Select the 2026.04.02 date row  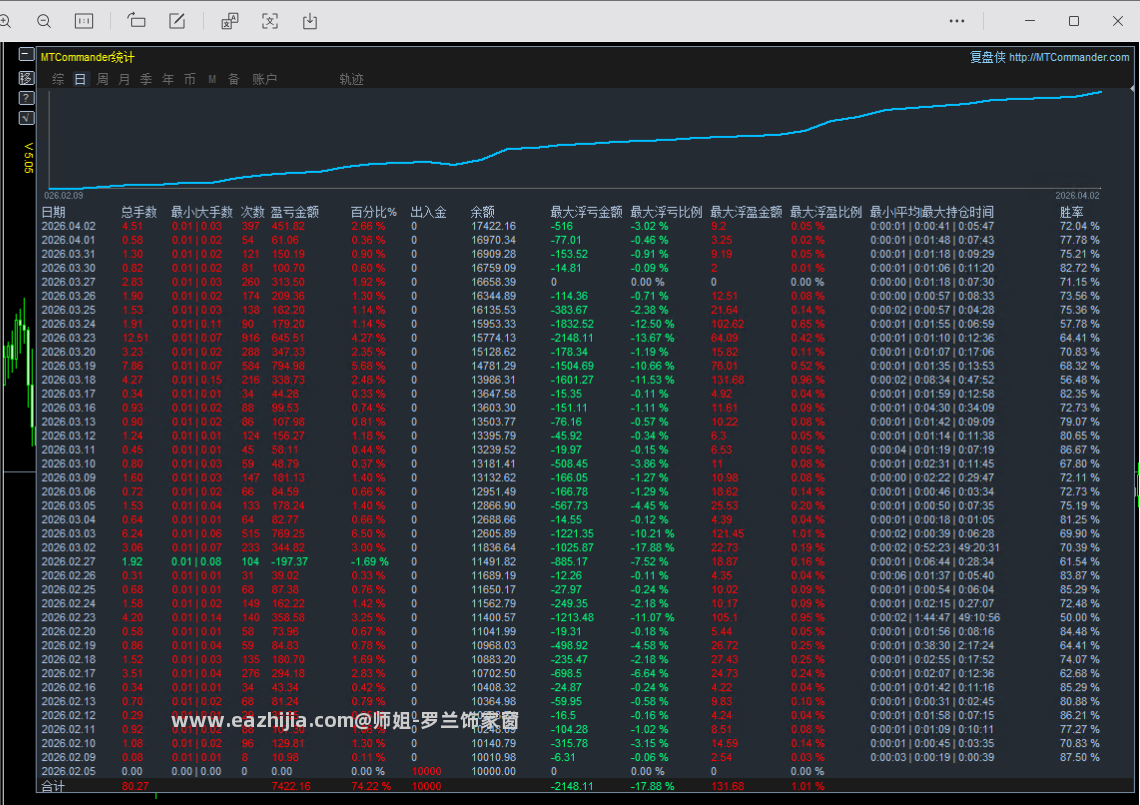tap(571, 226)
